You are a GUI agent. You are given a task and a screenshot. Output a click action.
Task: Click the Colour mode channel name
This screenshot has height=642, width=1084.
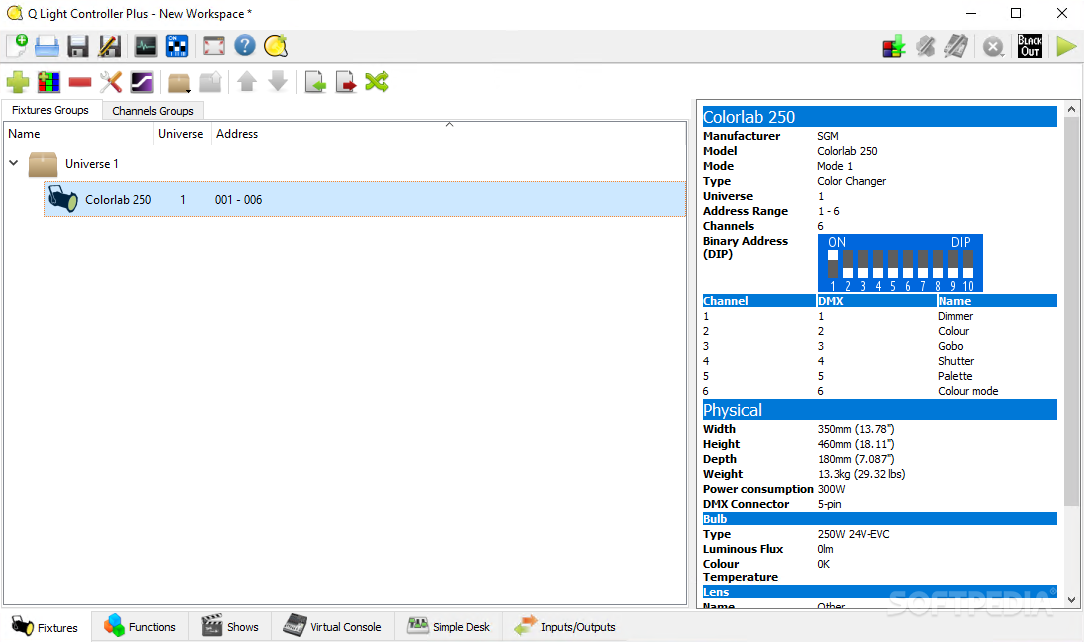968,391
